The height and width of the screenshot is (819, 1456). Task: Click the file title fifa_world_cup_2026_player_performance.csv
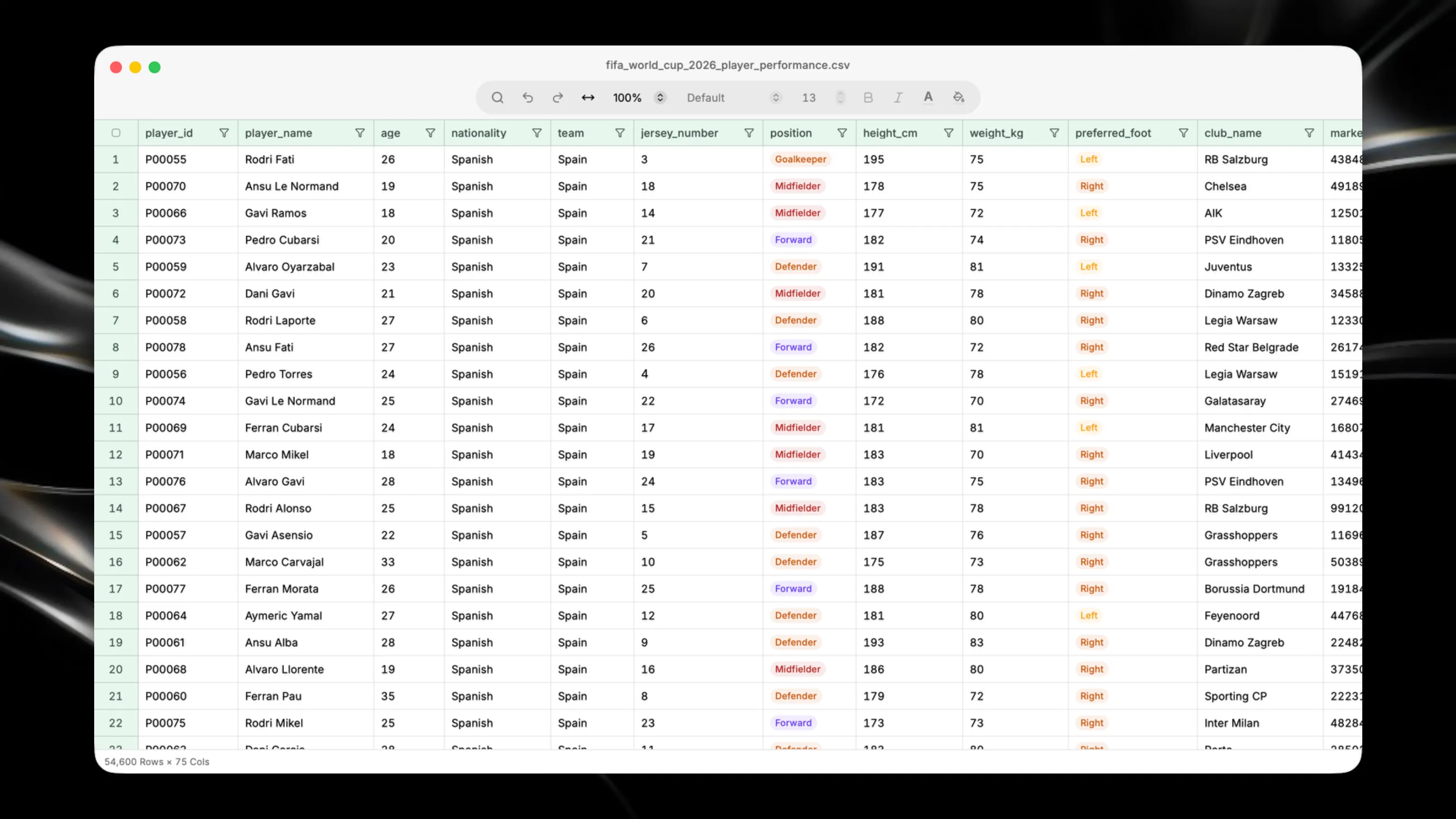[728, 65]
